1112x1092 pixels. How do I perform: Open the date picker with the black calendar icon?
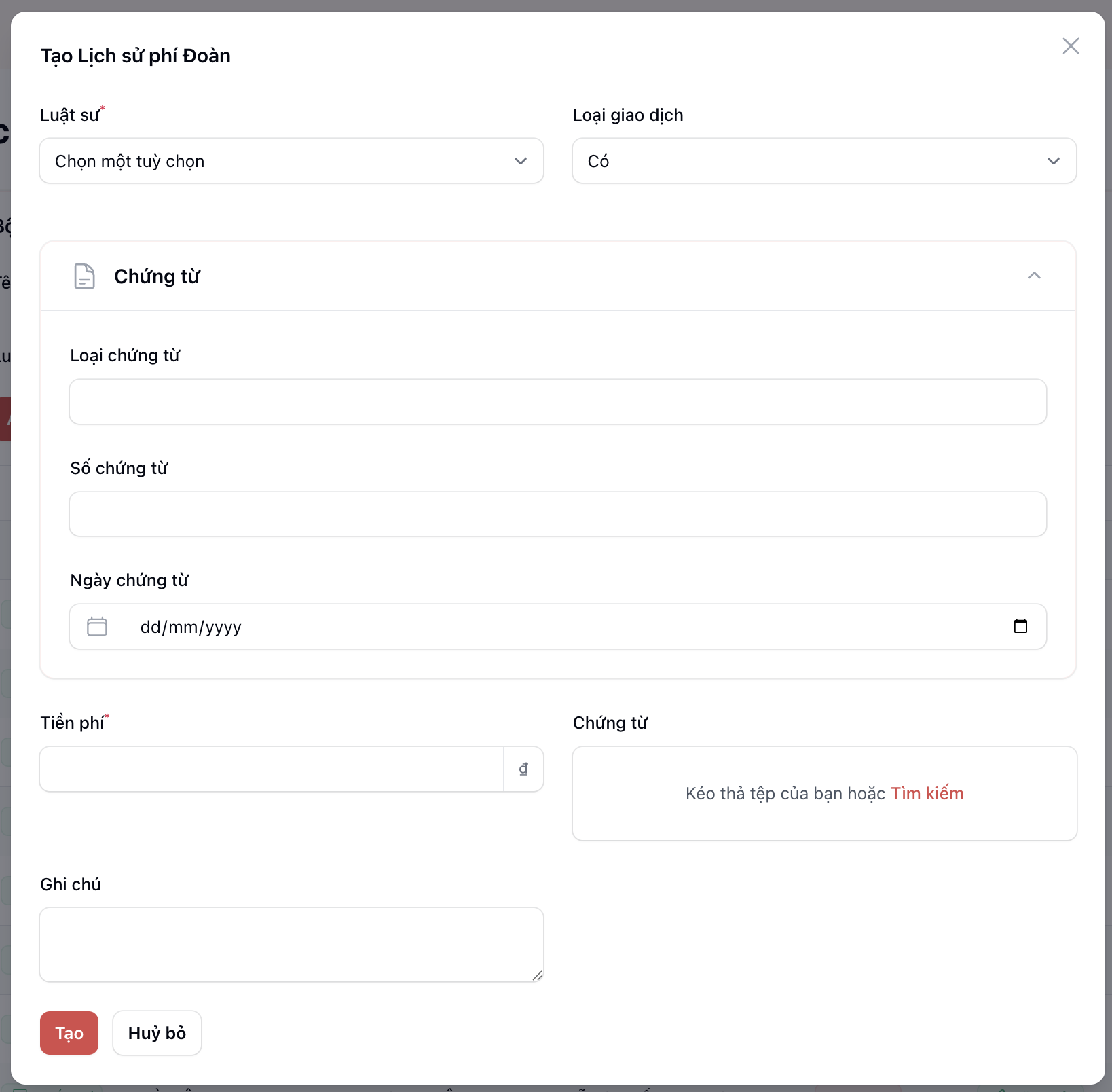[1020, 626]
